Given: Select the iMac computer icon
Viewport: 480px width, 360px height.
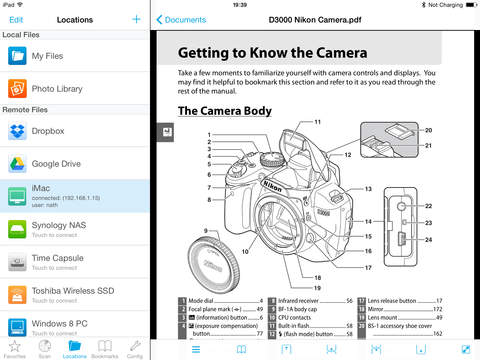Looking at the screenshot, I should point(17,196).
